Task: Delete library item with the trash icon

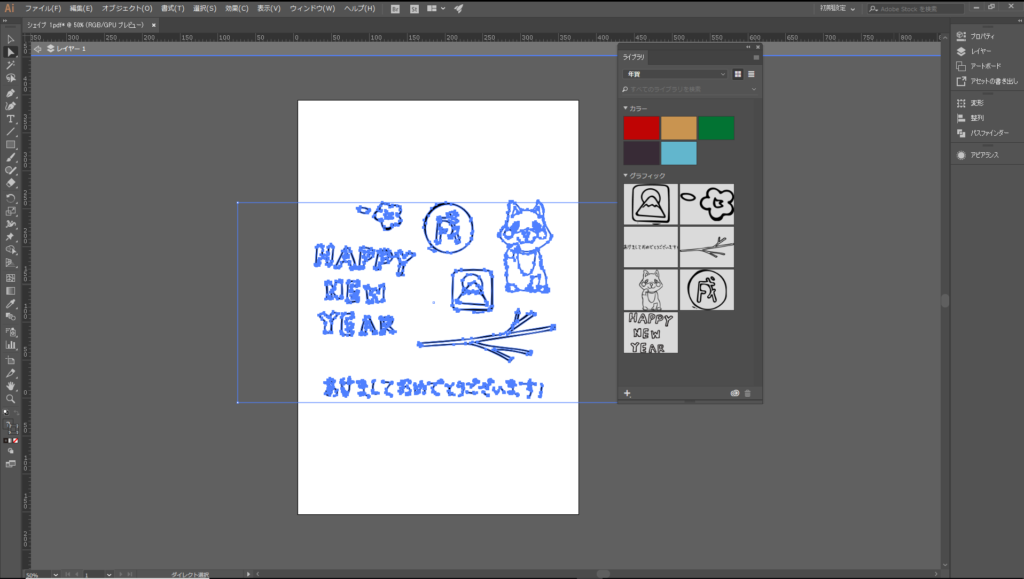Action: tap(748, 393)
